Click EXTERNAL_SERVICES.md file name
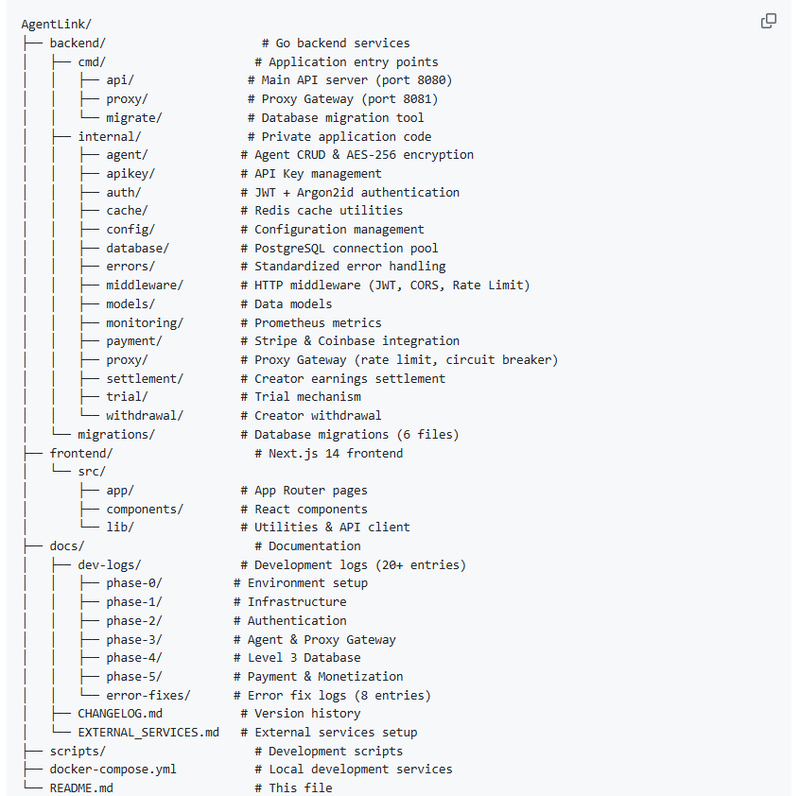The width and height of the screenshot is (800, 796). tap(148, 732)
